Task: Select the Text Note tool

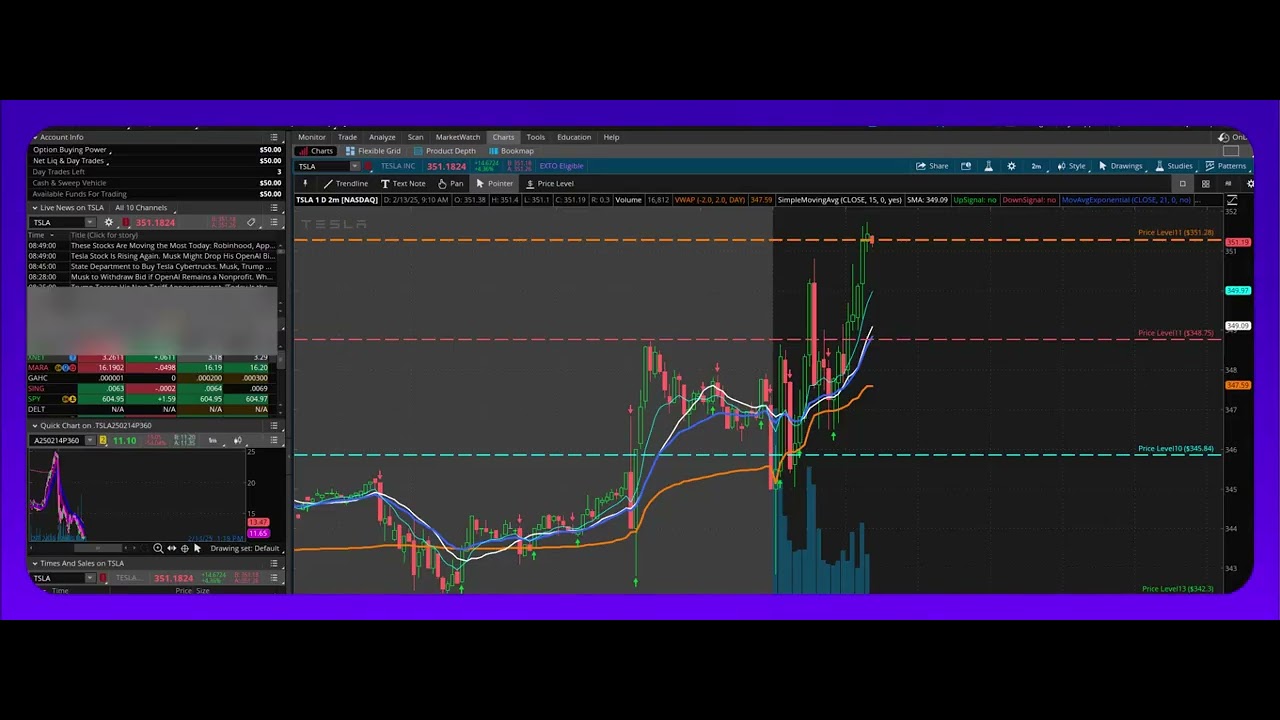Action: (403, 184)
